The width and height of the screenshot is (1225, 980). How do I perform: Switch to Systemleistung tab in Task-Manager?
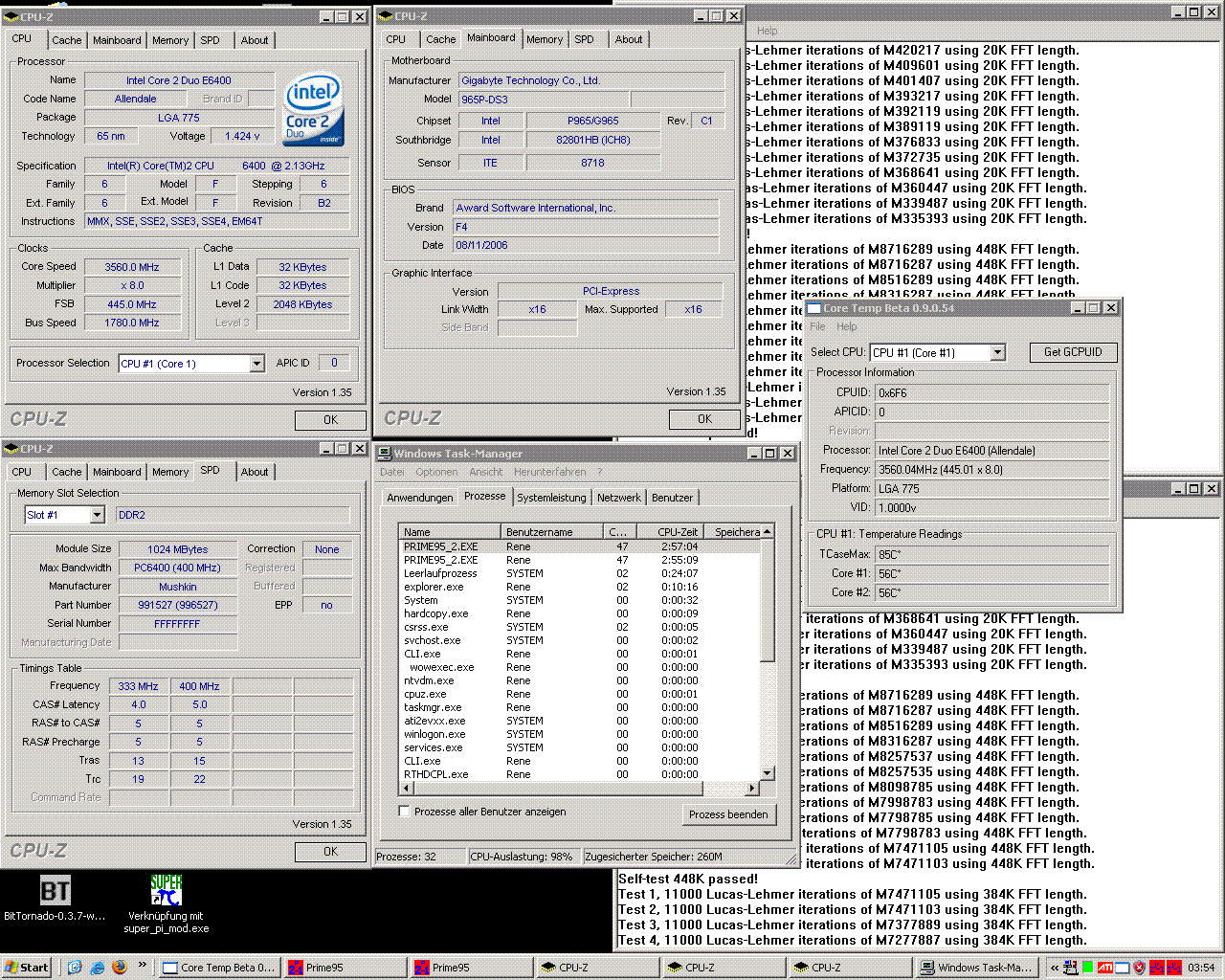[x=551, y=498]
